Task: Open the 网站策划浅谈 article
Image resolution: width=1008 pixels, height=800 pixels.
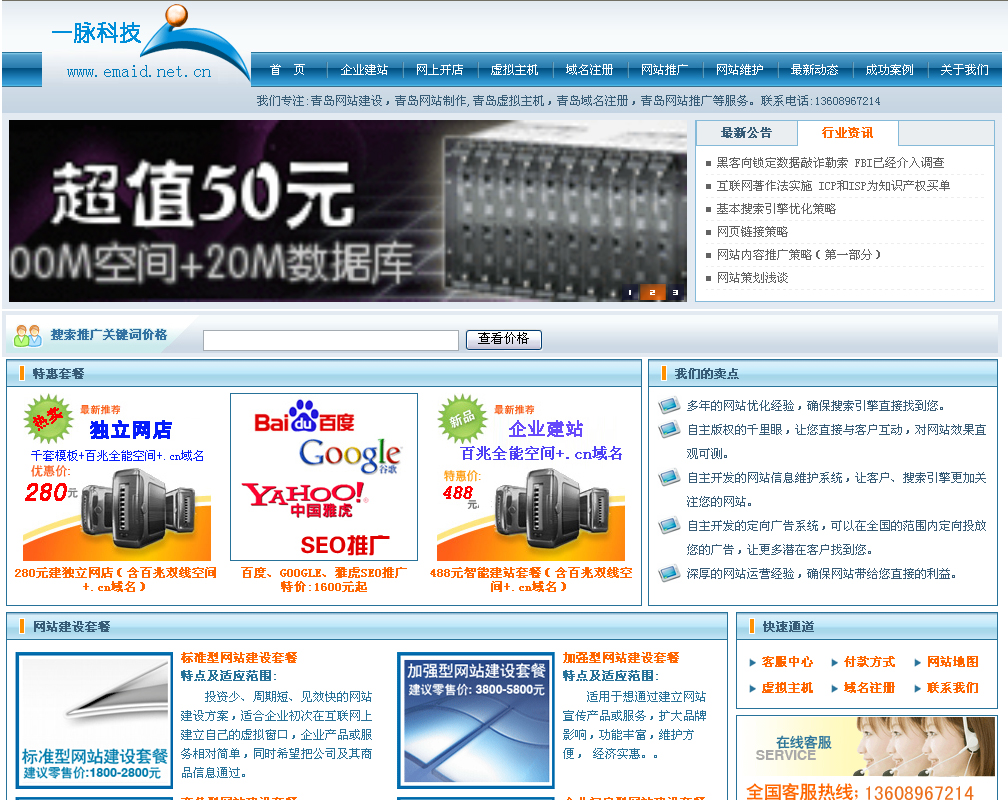Action: click(x=752, y=278)
